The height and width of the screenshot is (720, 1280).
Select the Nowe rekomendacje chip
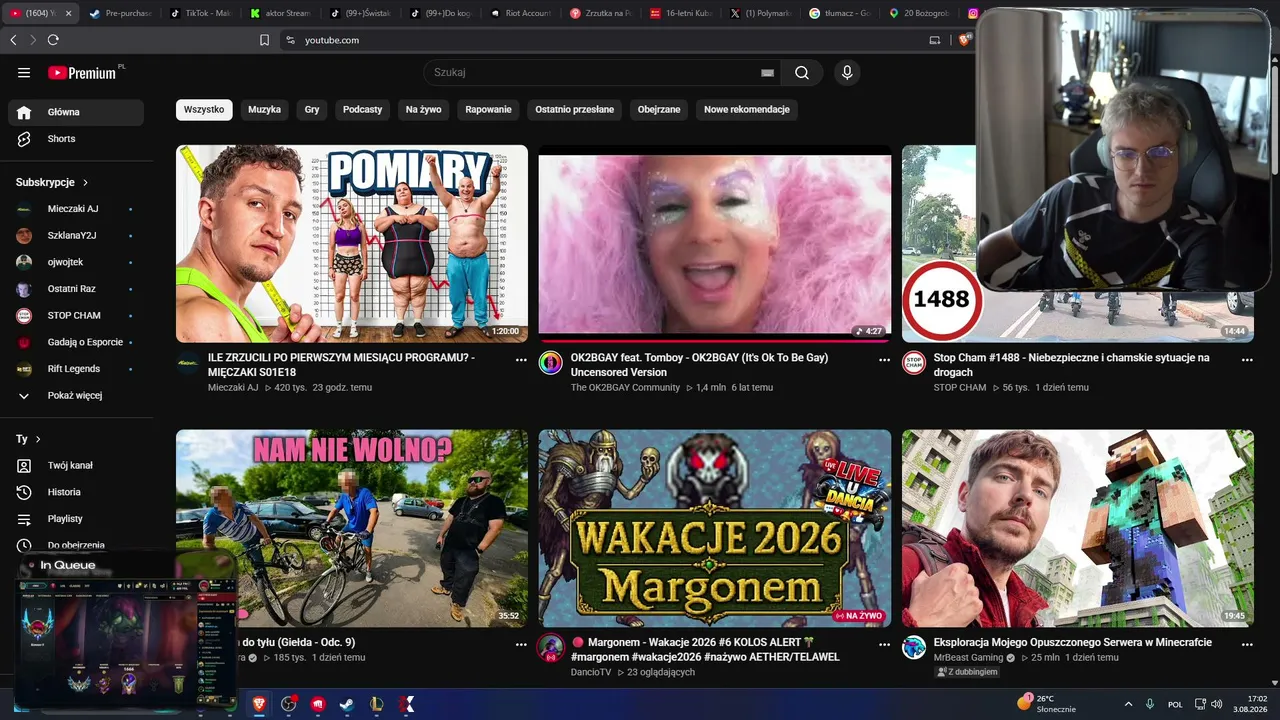point(747,110)
